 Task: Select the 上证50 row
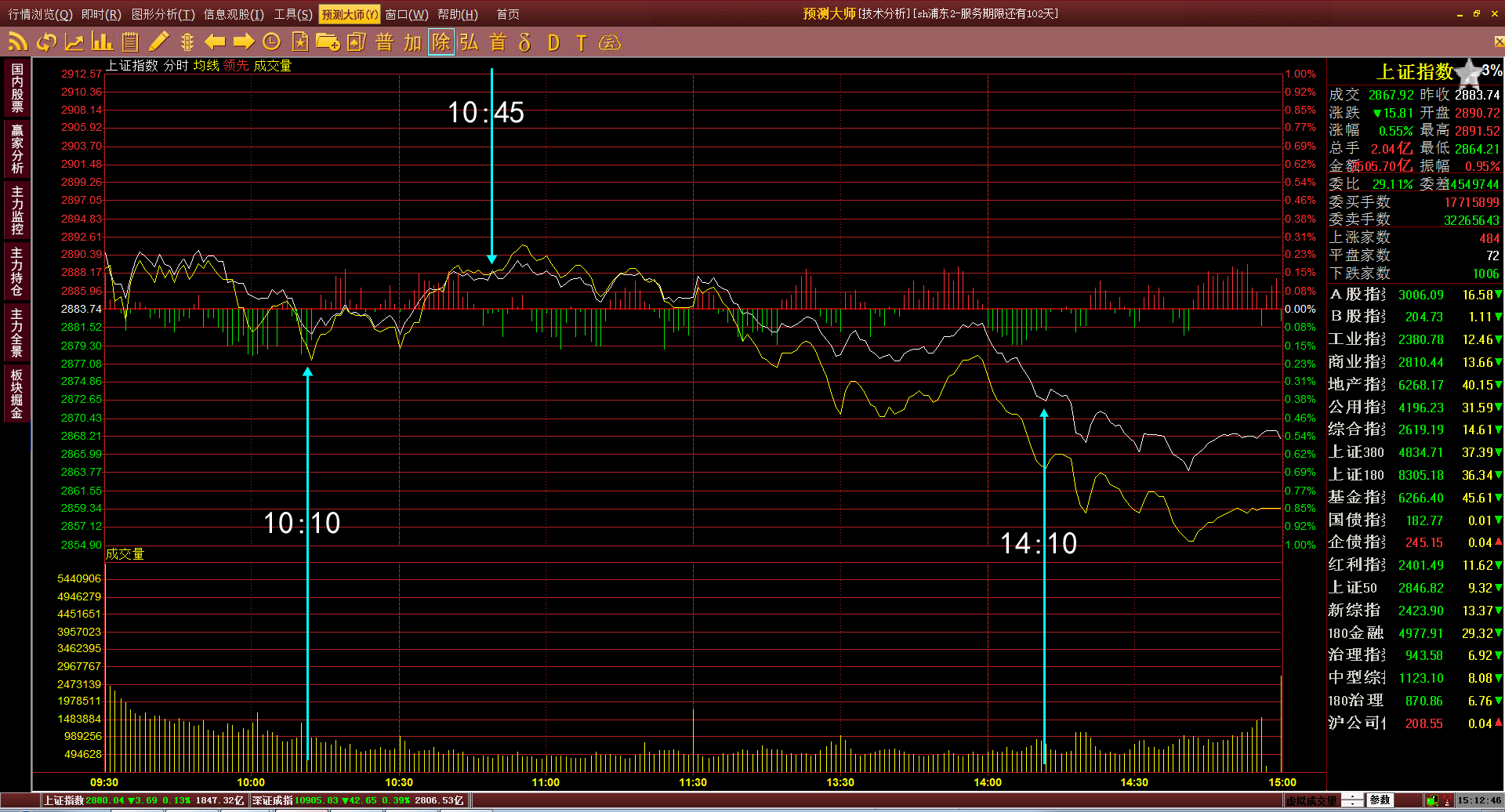(x=1416, y=588)
